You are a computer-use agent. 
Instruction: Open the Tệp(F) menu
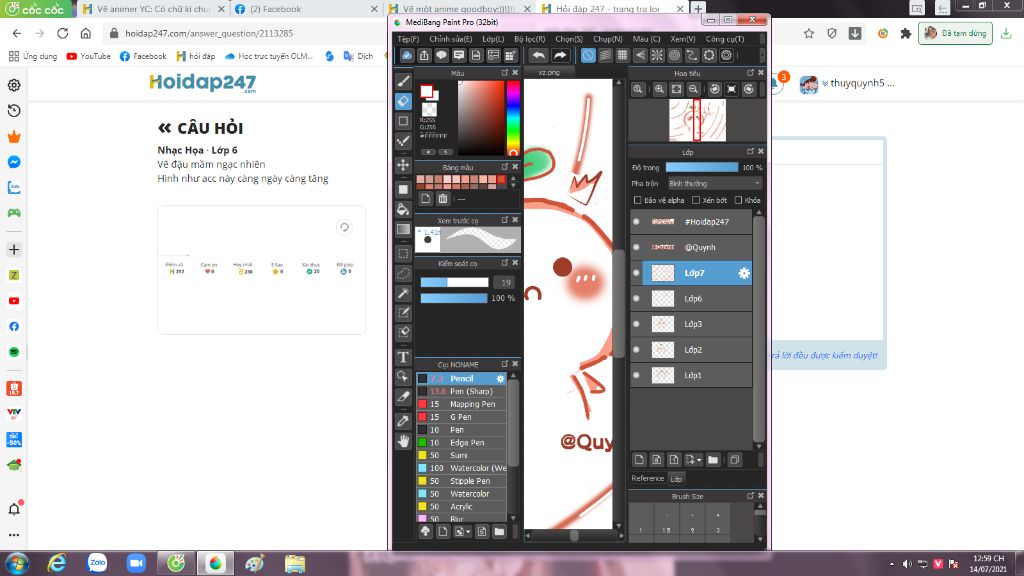(x=408, y=39)
